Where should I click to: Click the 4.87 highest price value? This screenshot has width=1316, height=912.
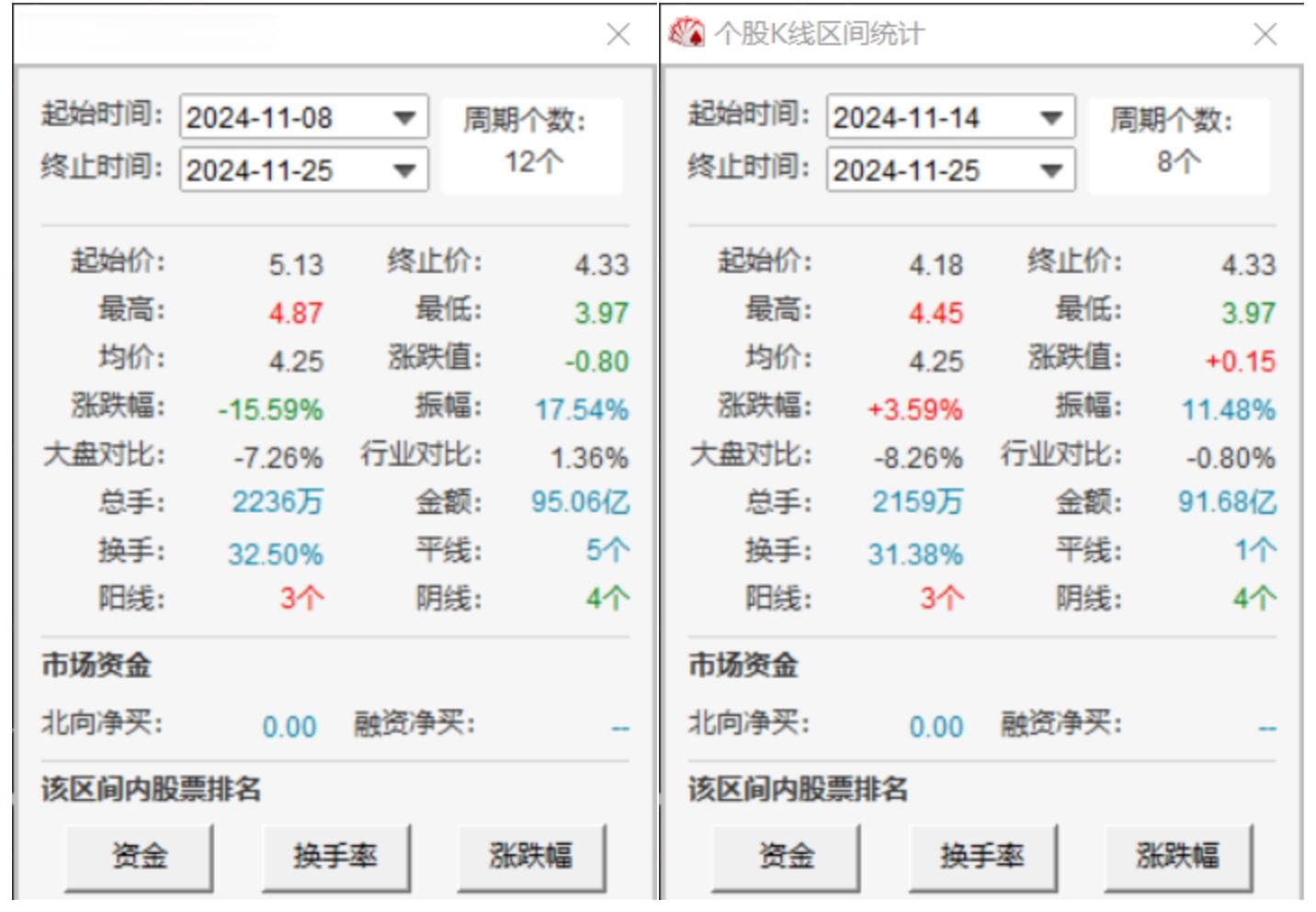pyautogui.click(x=296, y=313)
